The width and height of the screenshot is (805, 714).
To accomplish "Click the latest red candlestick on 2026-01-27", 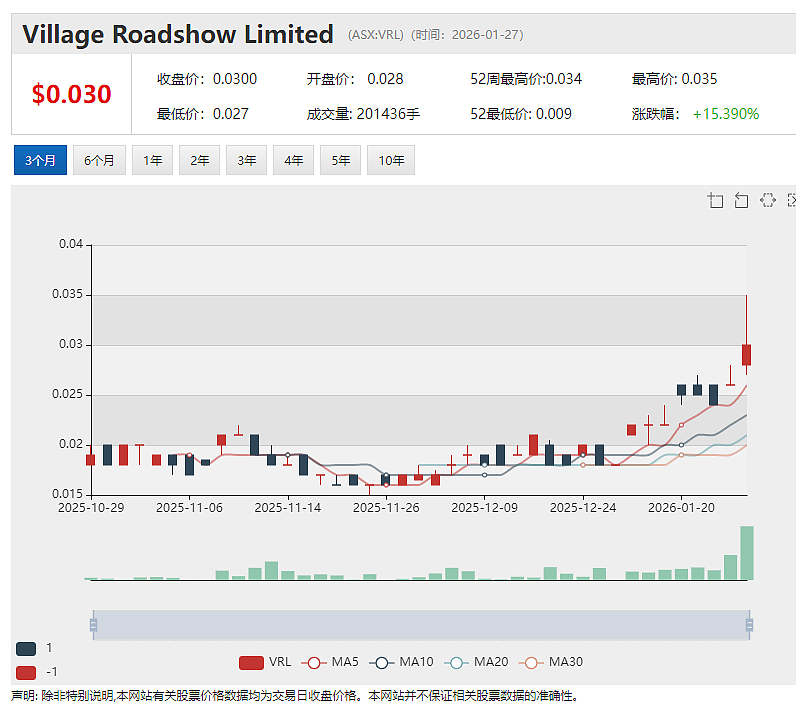I will (746, 355).
